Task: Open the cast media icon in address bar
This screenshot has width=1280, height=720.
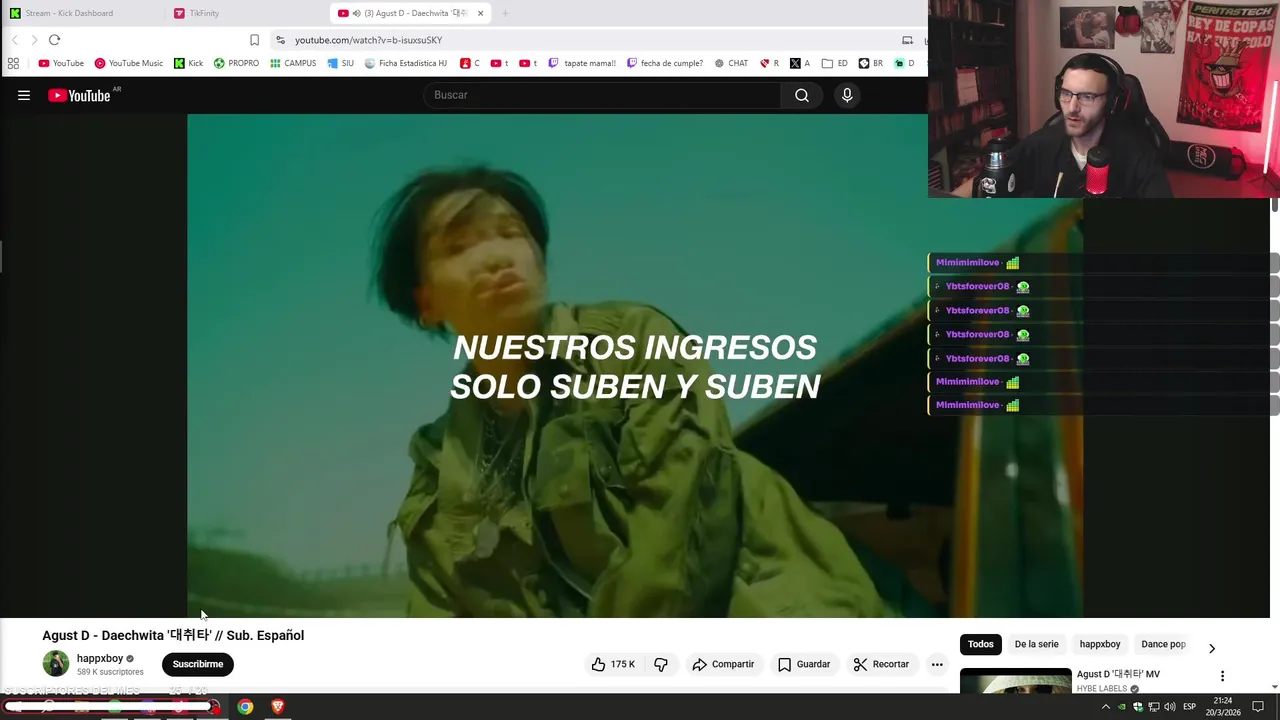Action: pyautogui.click(x=907, y=40)
